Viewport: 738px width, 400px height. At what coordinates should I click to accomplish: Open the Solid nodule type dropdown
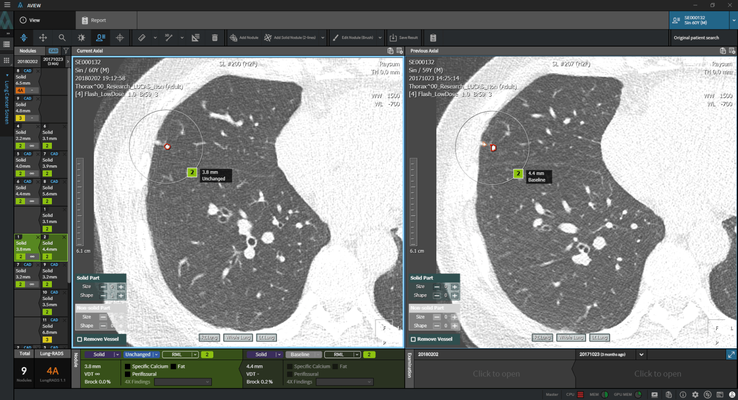pyautogui.click(x=102, y=354)
